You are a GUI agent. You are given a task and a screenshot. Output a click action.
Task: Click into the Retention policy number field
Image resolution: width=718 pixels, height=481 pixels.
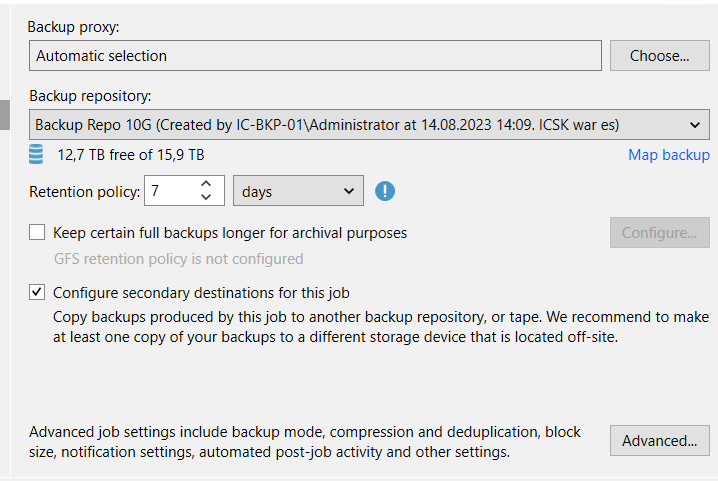click(168, 191)
